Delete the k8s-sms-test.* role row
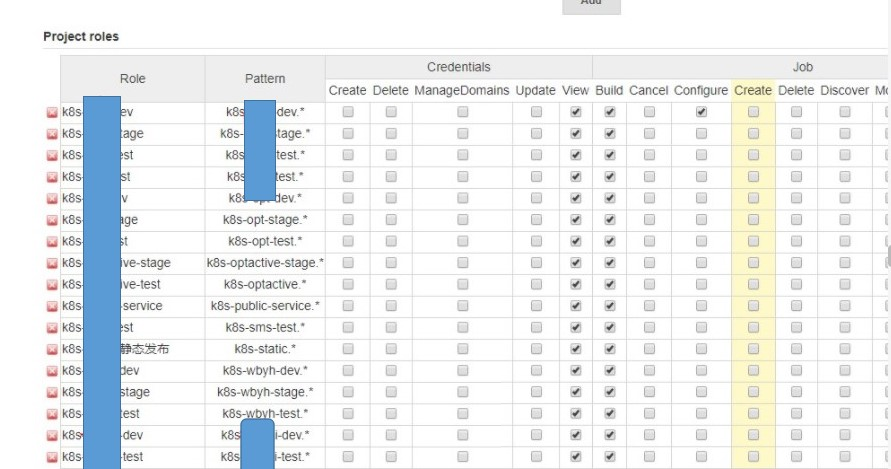This screenshot has width=891, height=469. (x=52, y=328)
